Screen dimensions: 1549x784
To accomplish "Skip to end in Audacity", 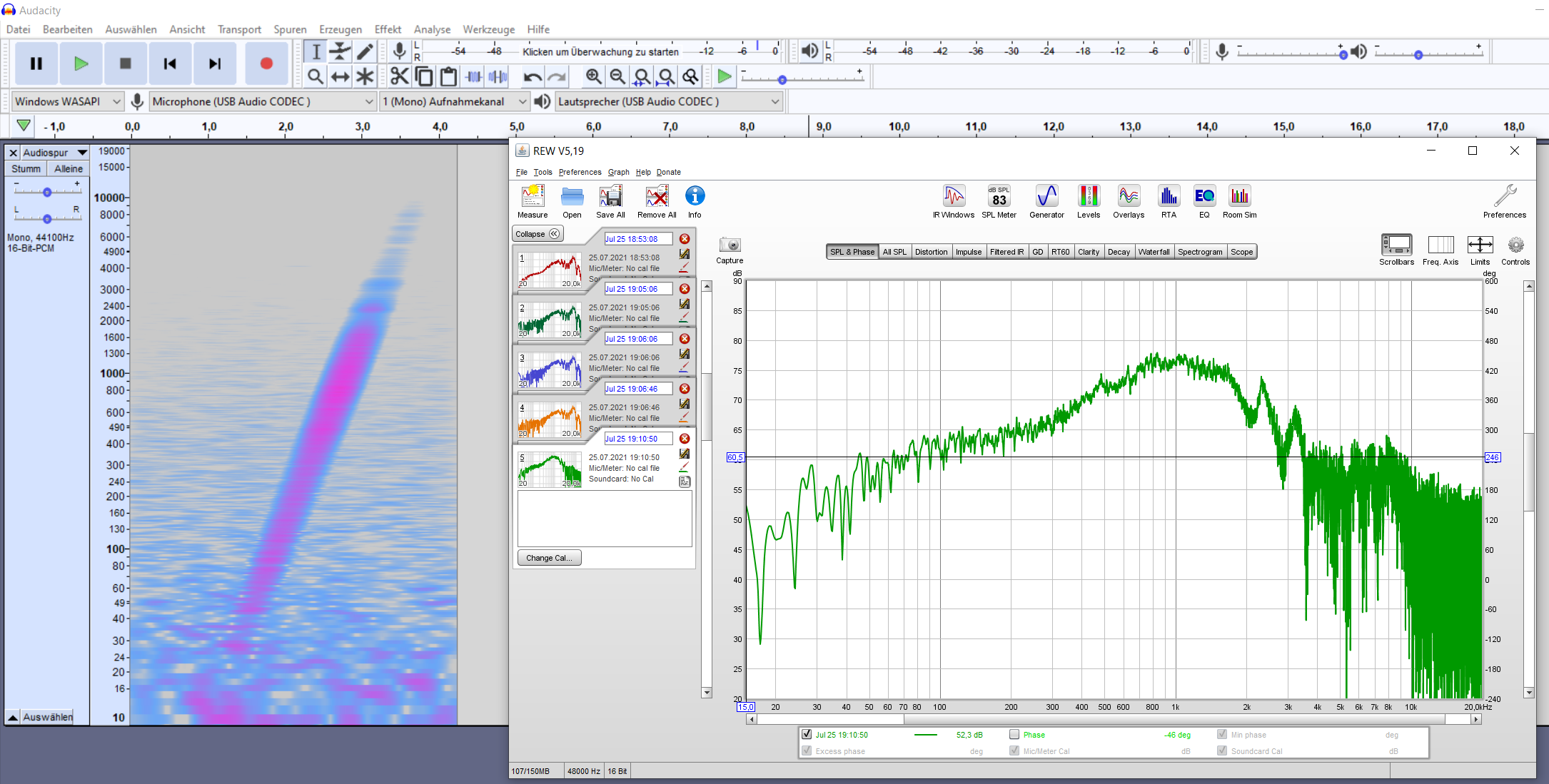I will click(x=214, y=63).
